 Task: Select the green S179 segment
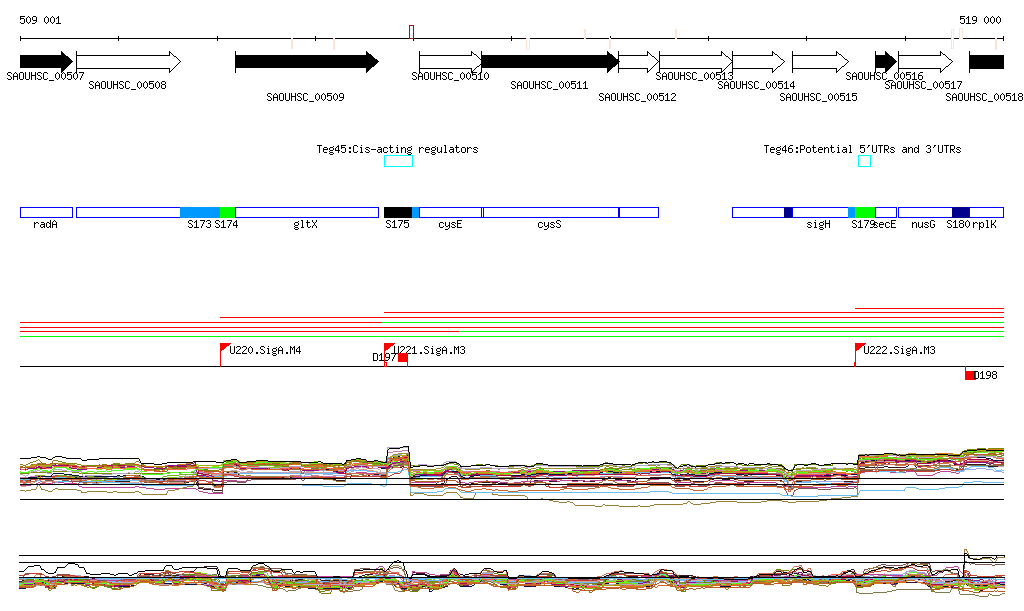point(865,212)
